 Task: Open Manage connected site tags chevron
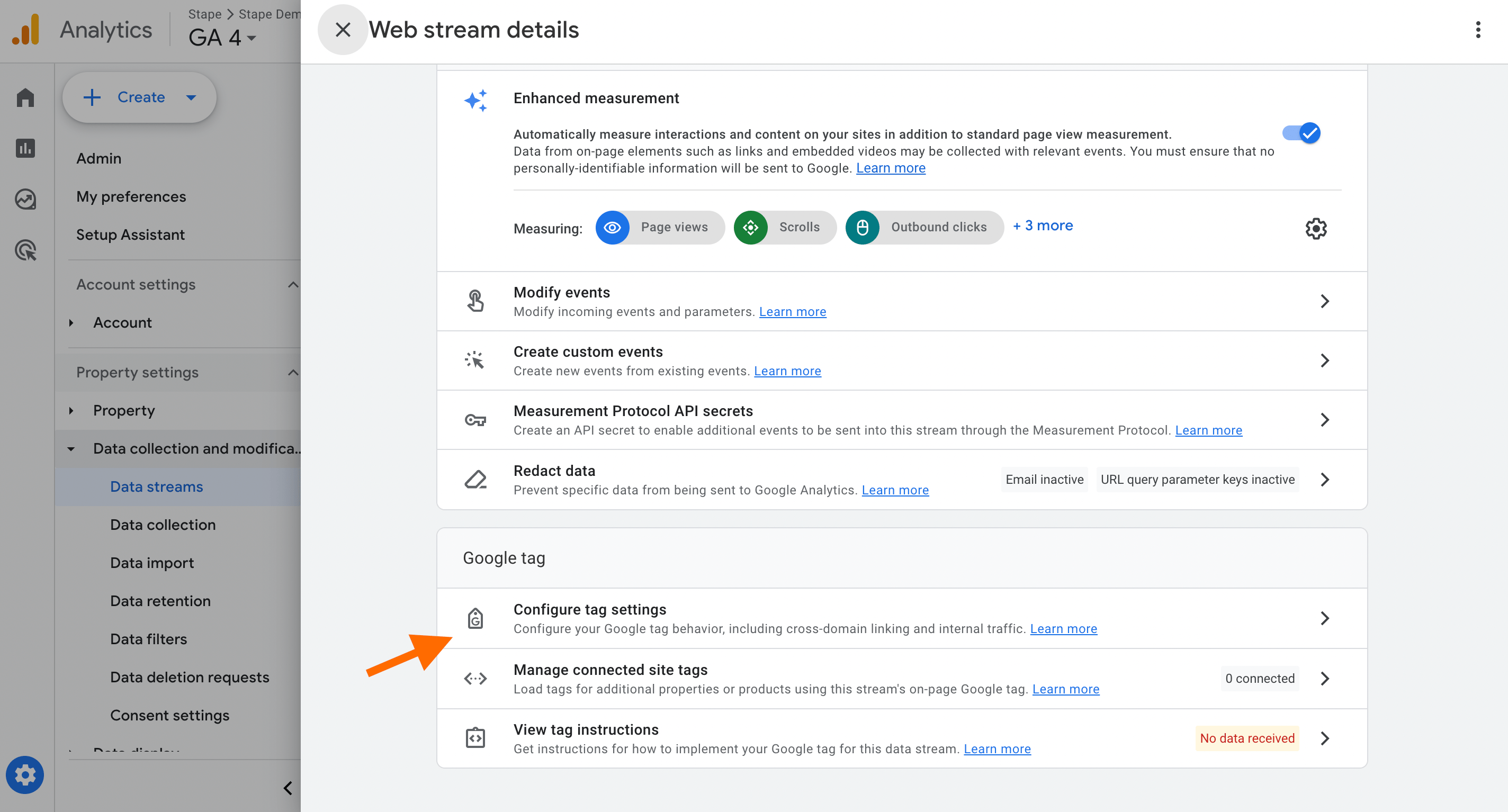click(x=1324, y=679)
